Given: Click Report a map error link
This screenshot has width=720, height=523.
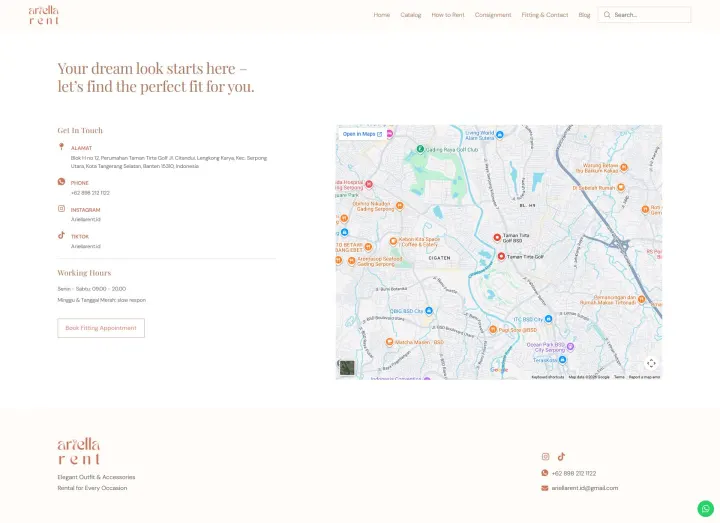Looking at the screenshot, I should [644, 377].
